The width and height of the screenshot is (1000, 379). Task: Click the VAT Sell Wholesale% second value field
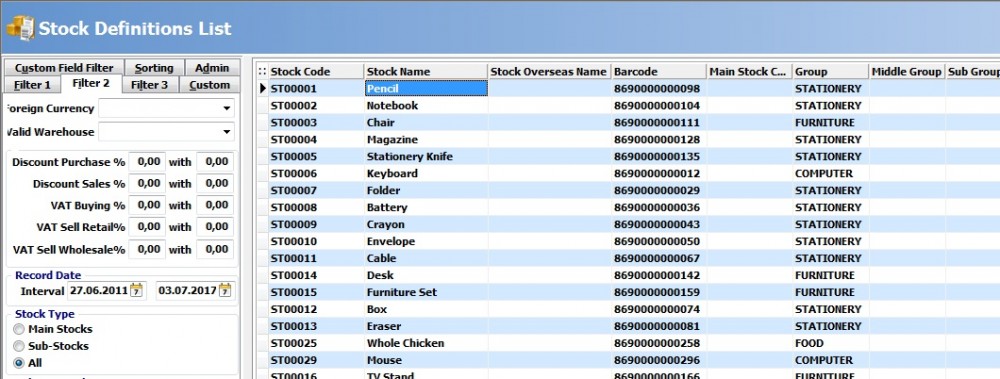point(215,249)
